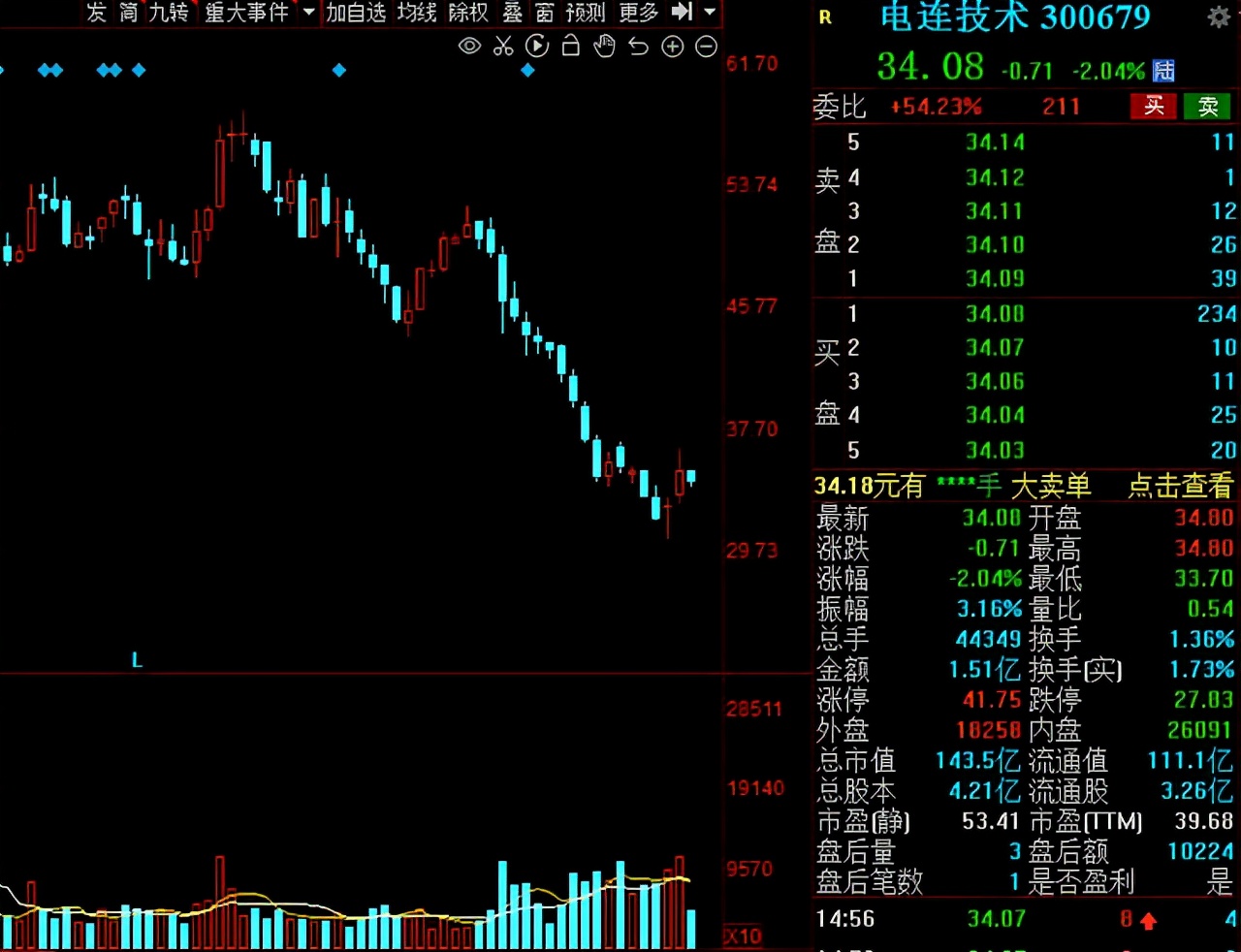Open the 预测 forecast tool
The image size is (1241, 952).
pos(586,12)
